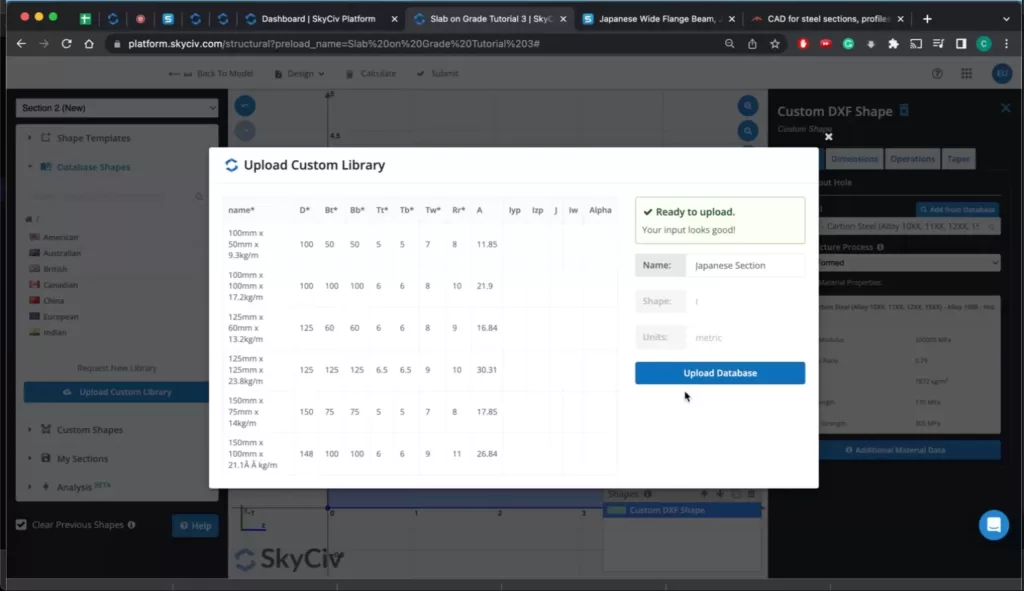Close the Custom DXF Shape panel
Screen dimensions: 1024x591
1006,107
